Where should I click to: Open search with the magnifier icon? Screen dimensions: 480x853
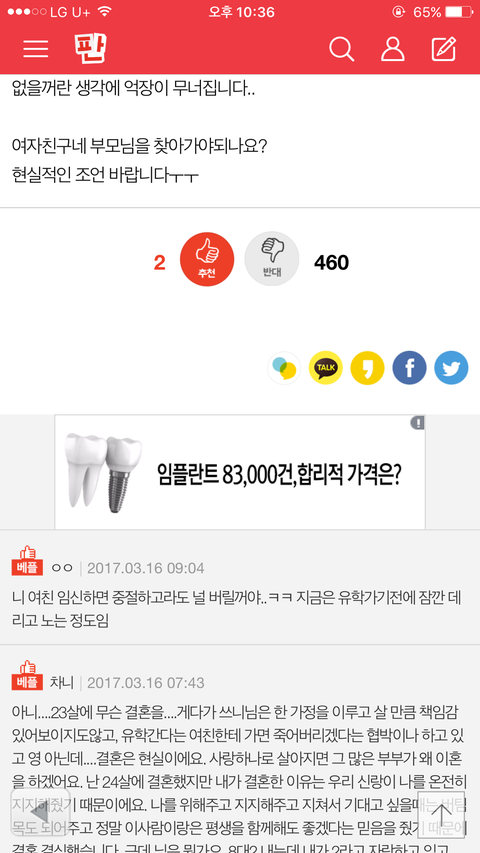tap(342, 50)
